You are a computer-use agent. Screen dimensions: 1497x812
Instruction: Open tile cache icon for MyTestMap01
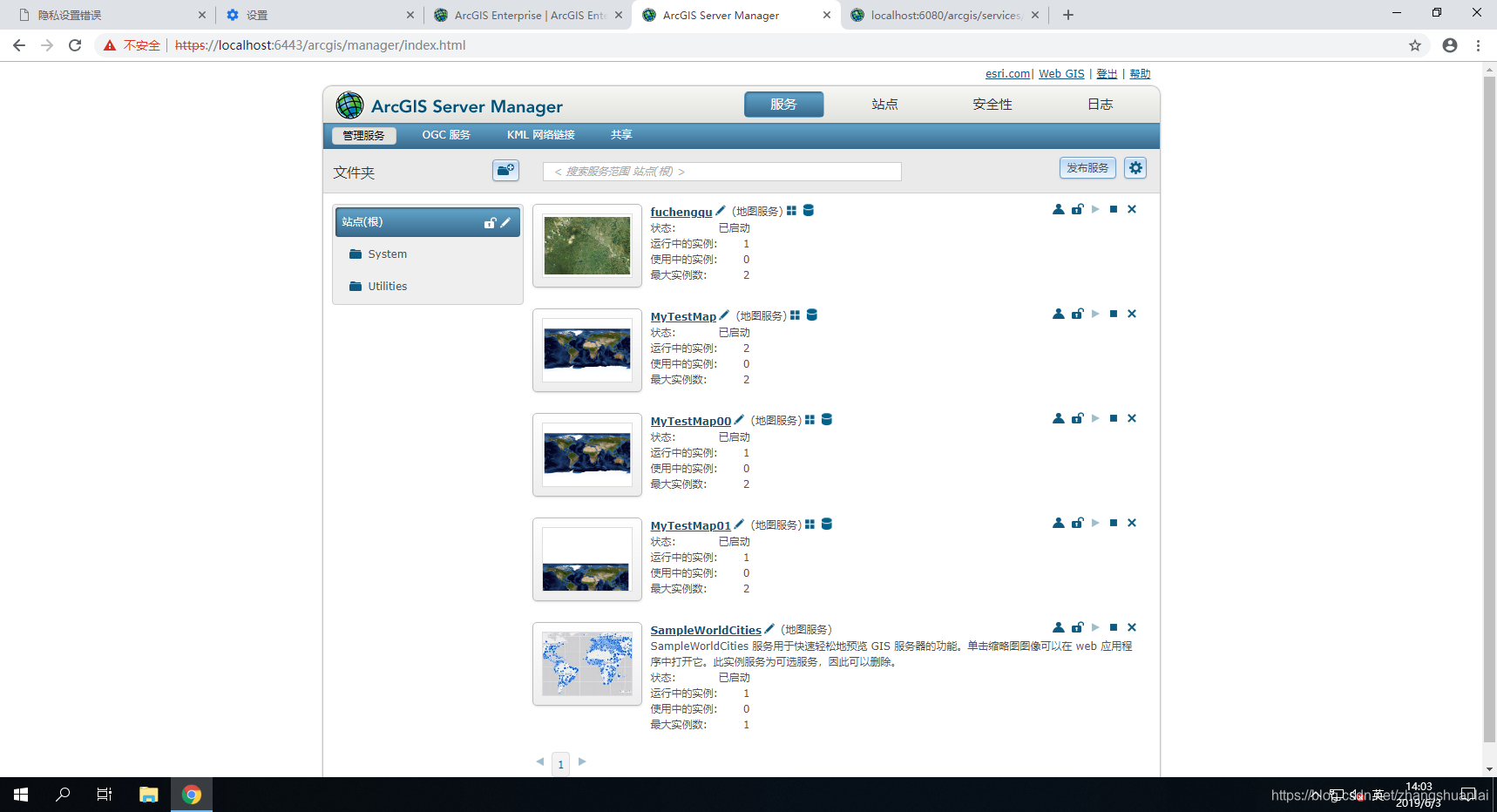809,524
